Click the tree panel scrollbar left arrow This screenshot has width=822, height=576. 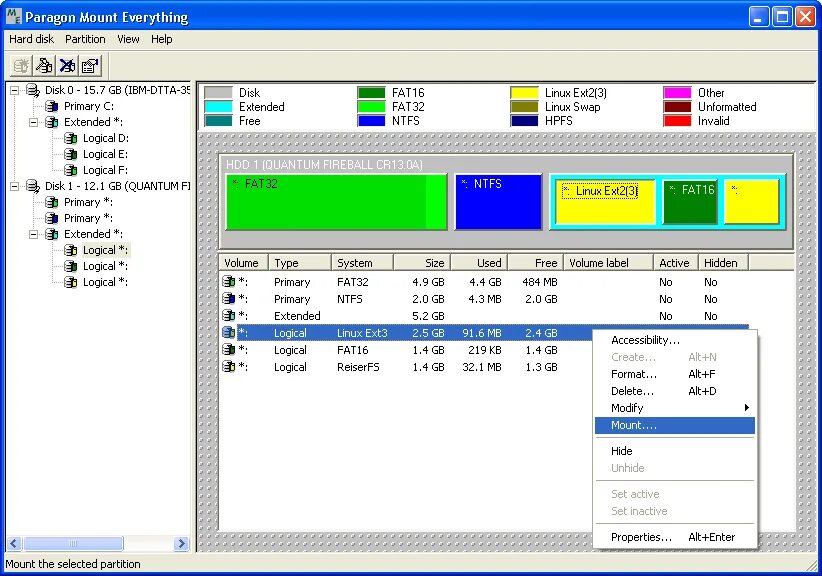pos(14,544)
